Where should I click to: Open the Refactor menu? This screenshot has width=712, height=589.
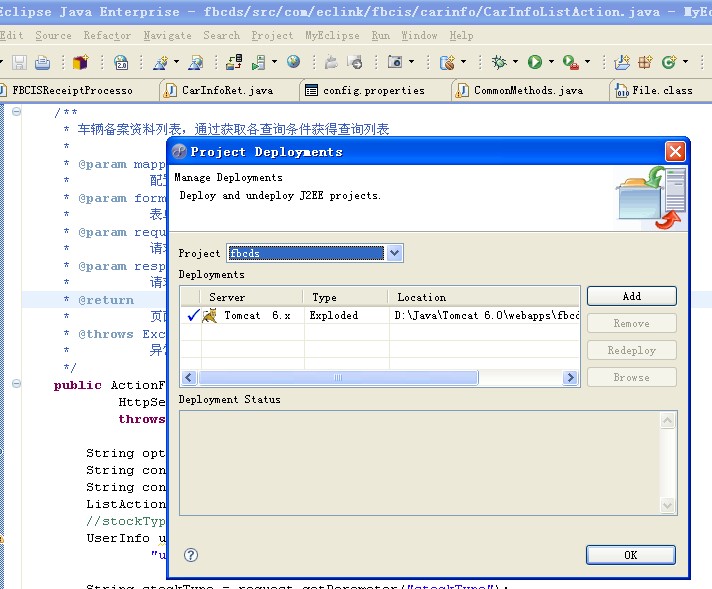coord(107,35)
